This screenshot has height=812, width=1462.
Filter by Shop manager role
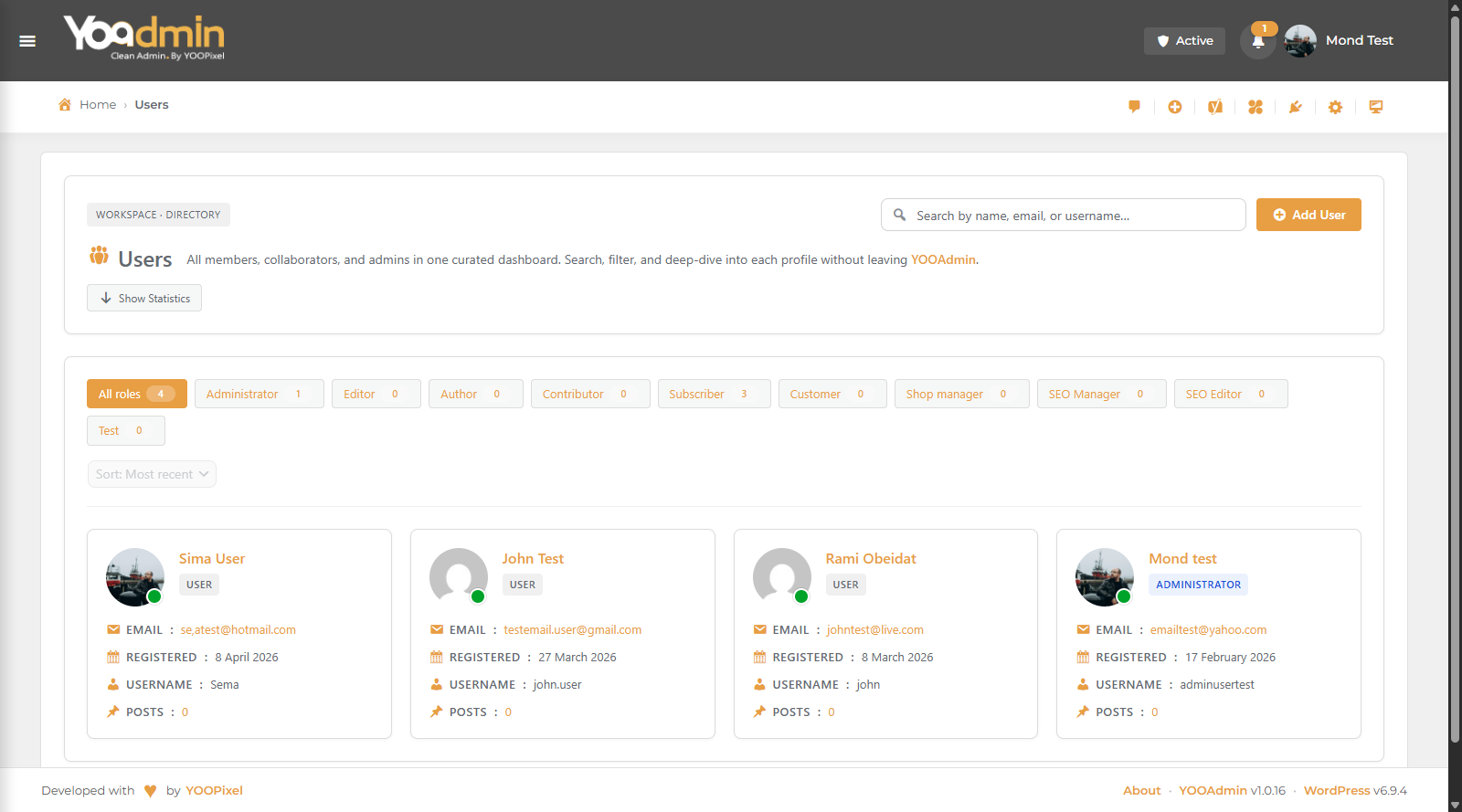(962, 394)
